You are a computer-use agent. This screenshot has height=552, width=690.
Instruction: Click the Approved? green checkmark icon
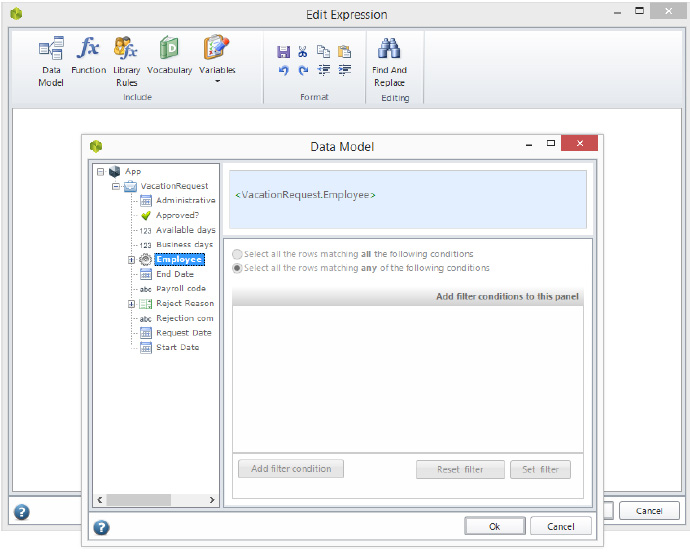point(146,215)
